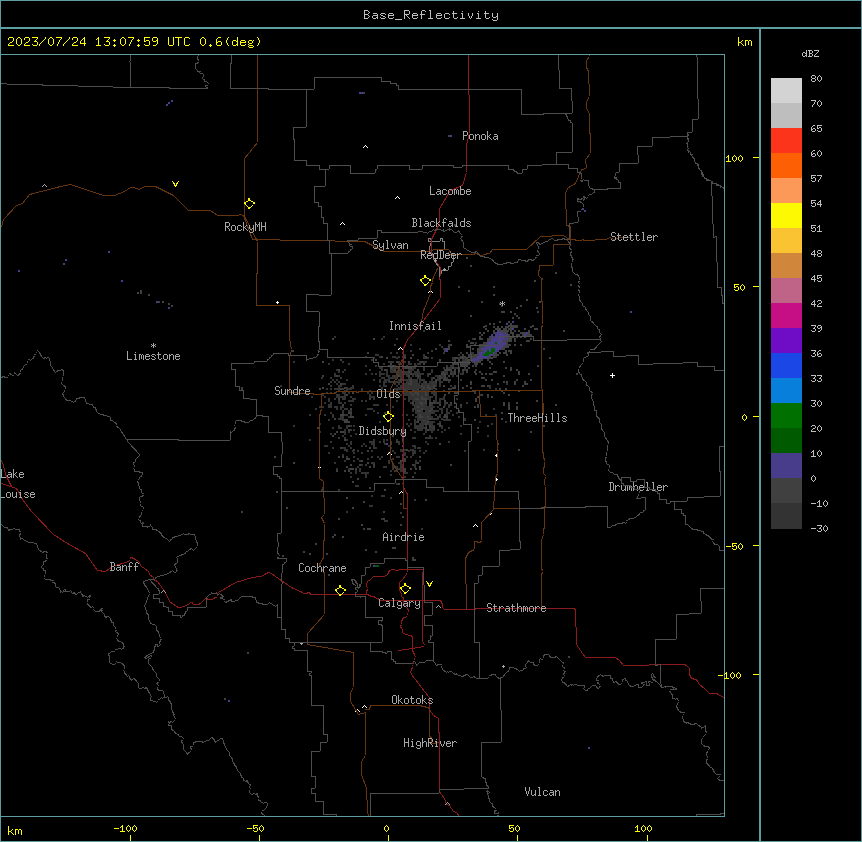Click the Blackfalds label
The width and height of the screenshot is (862, 842).
(441, 223)
